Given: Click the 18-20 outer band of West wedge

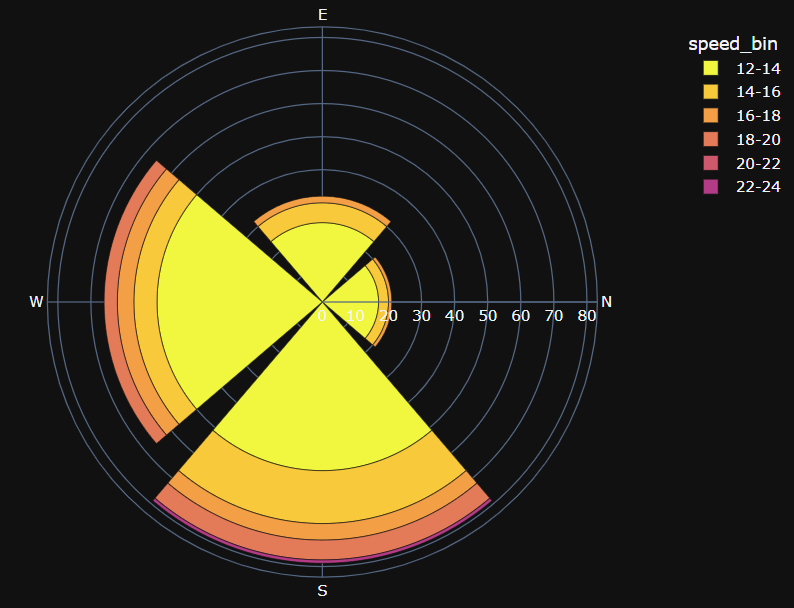Looking at the screenshot, I should click(x=111, y=302).
